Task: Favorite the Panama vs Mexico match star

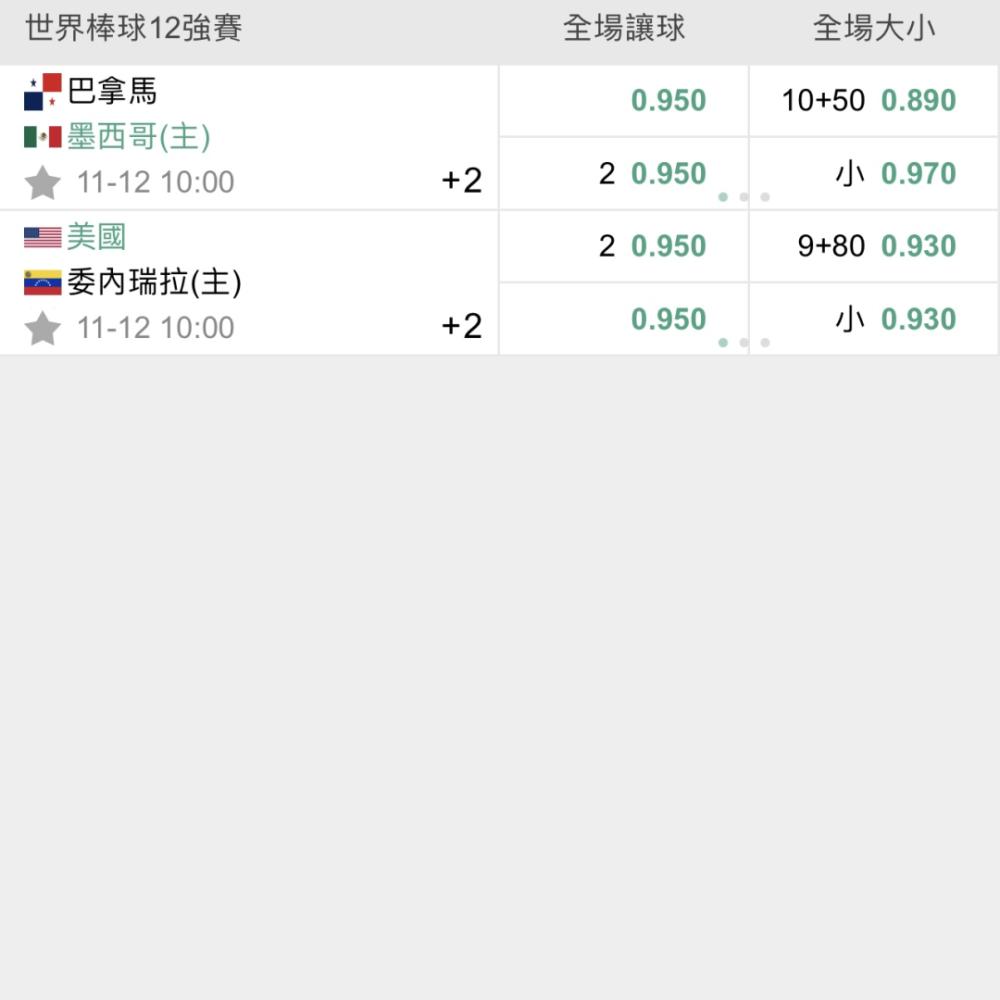Action: 42,182
